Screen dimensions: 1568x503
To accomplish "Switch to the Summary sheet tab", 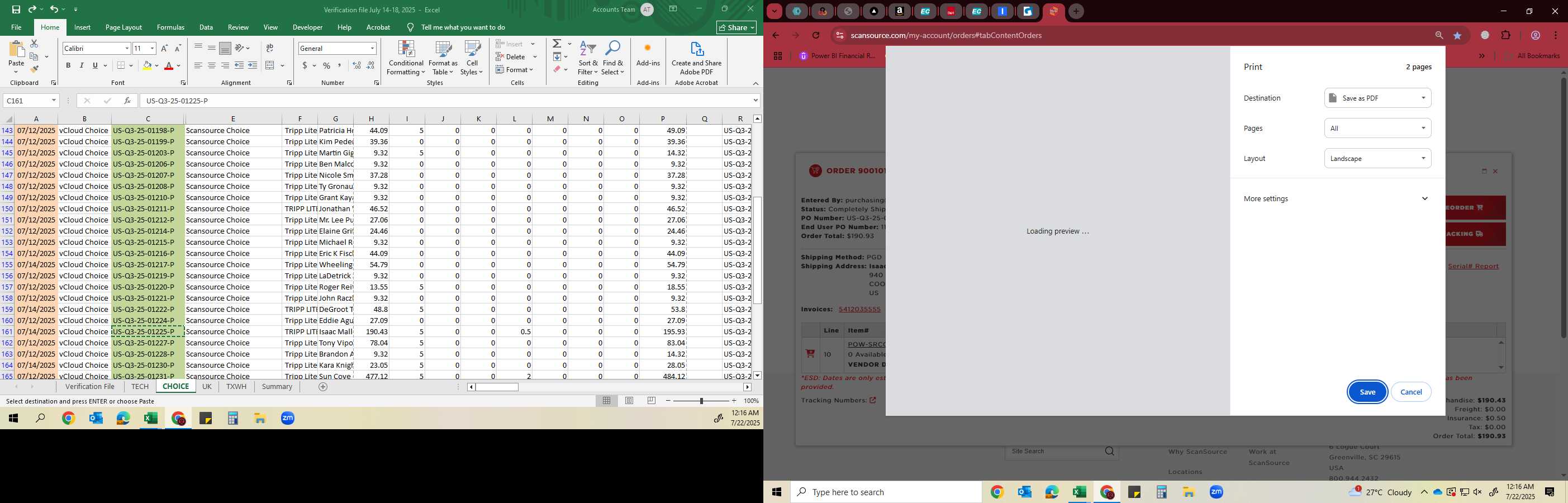I will click(x=277, y=387).
